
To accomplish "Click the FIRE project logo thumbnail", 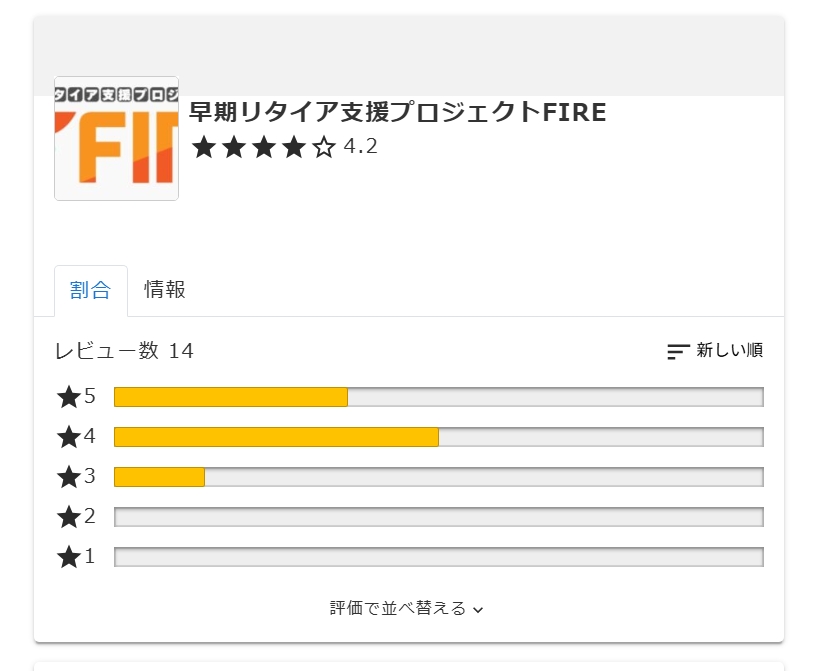I will 116,138.
